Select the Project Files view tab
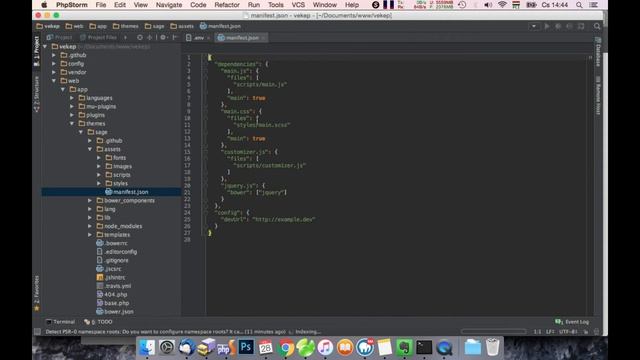Viewport: 640px width, 360px height. tap(98, 37)
